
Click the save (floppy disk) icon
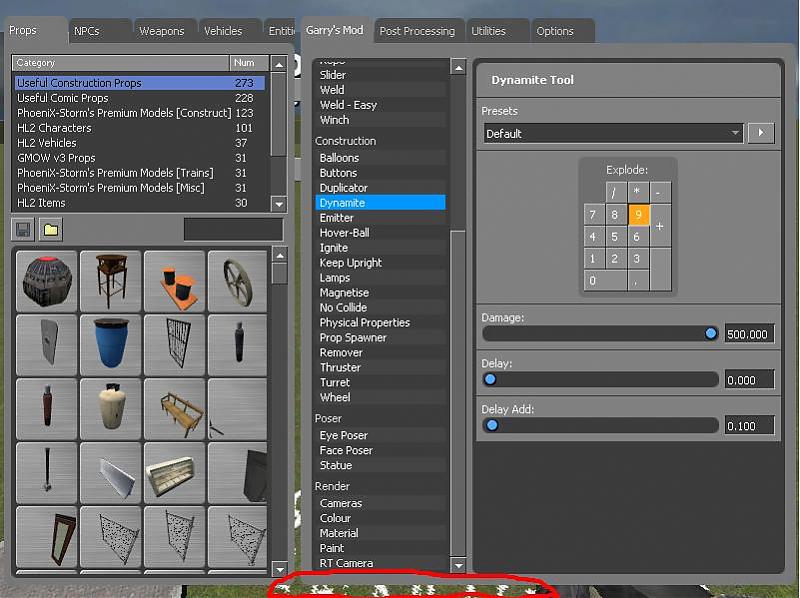23,230
